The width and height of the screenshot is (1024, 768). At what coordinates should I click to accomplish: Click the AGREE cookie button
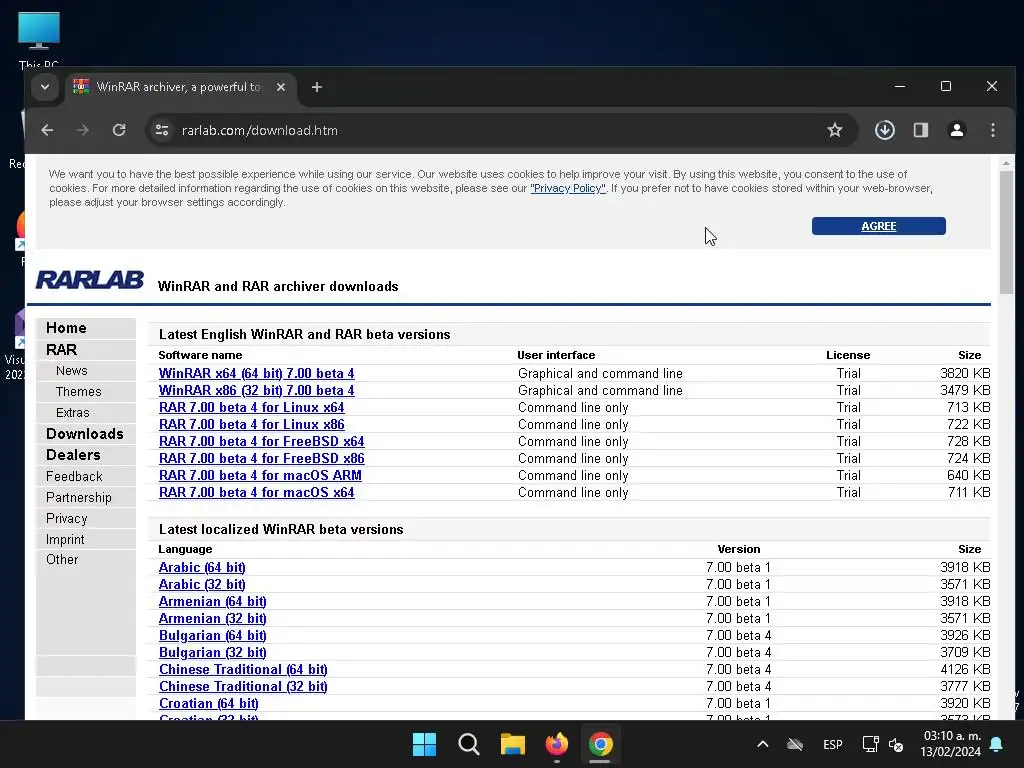[878, 226]
